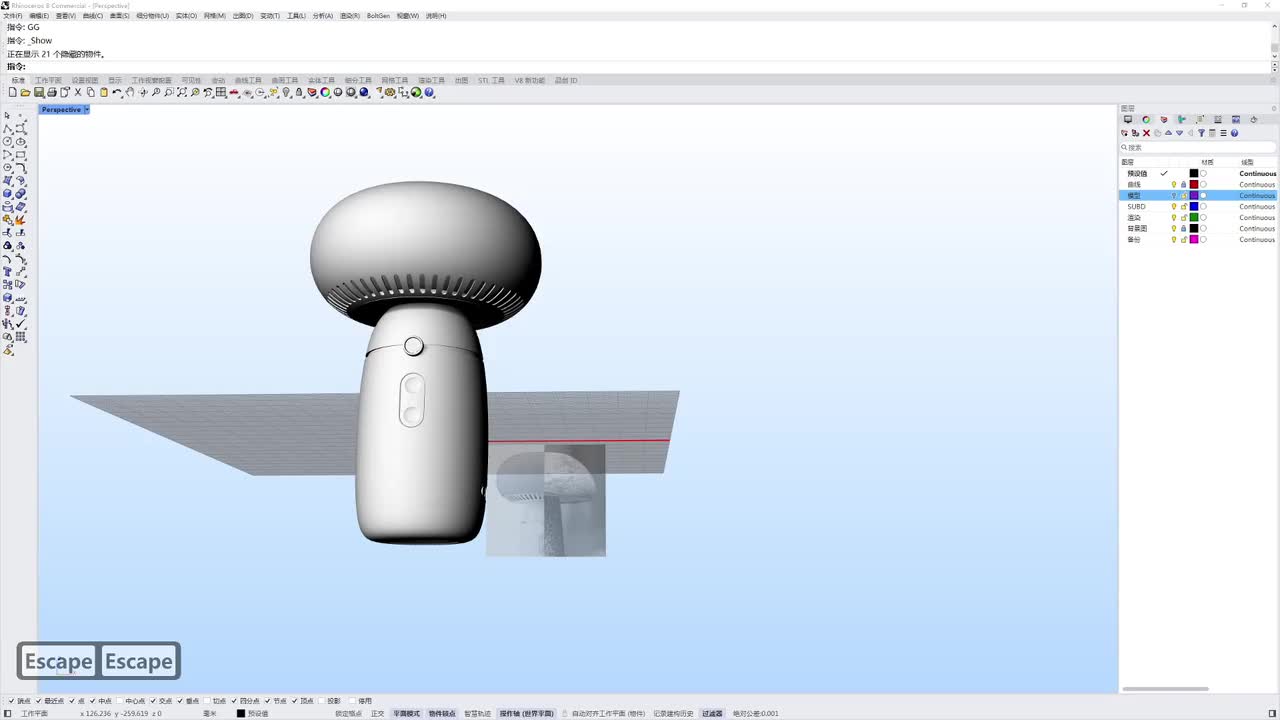Click the funnel filter icon in layer panel
This screenshot has height=720, width=1280.
click(x=1201, y=133)
